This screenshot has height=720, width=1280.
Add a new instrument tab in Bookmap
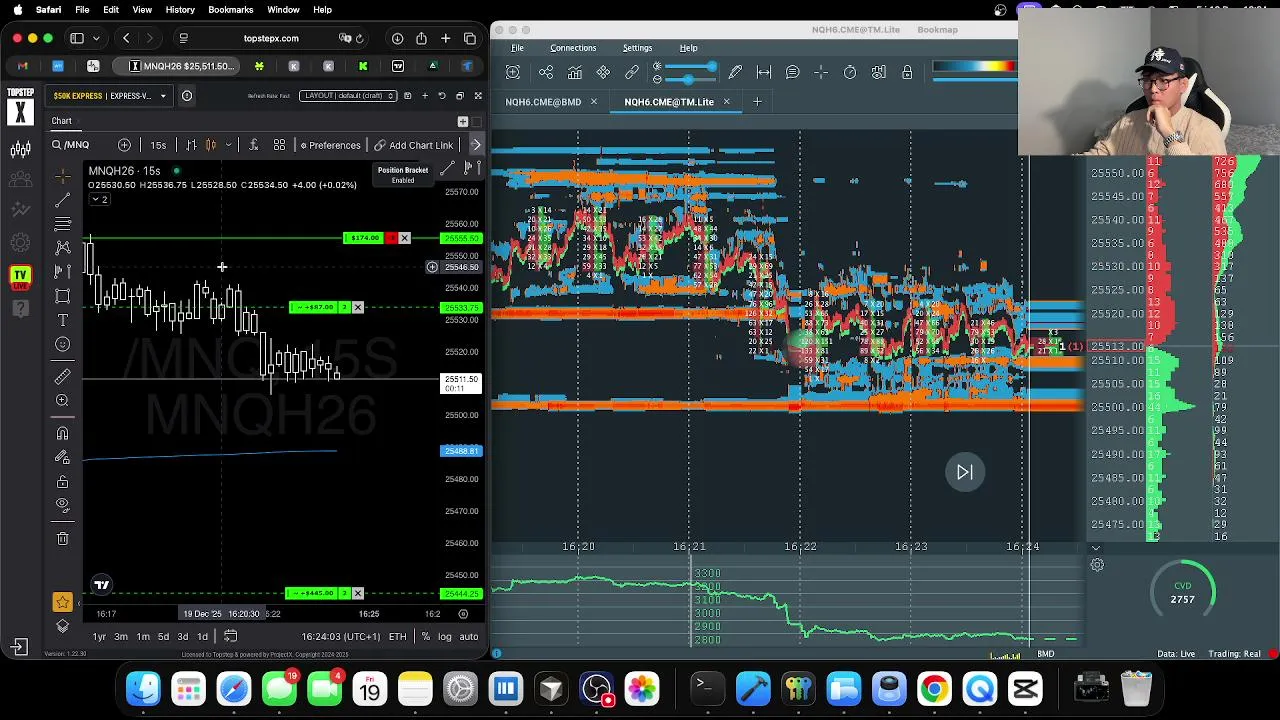click(x=757, y=102)
